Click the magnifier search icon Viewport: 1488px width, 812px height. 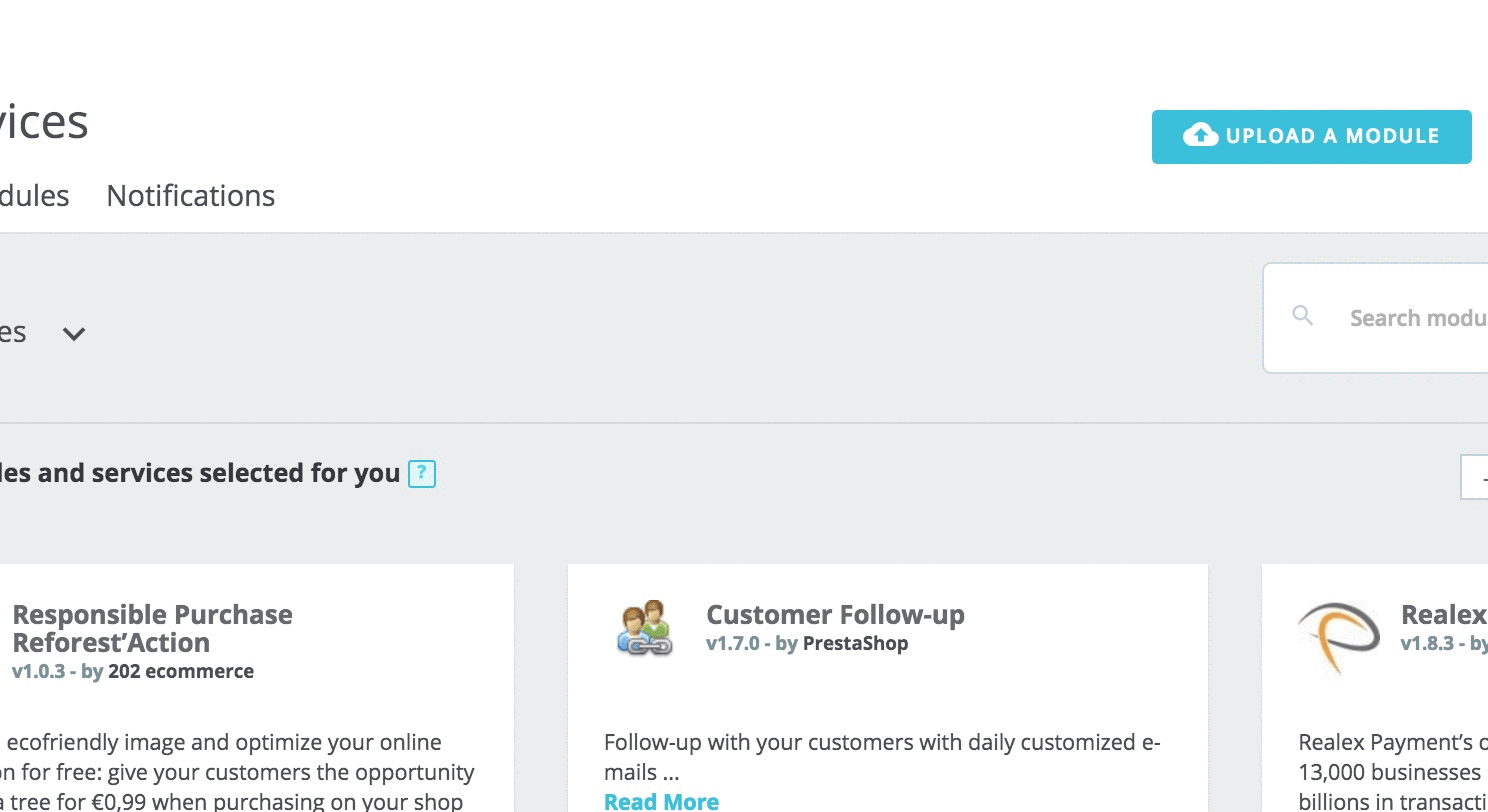tap(1302, 316)
